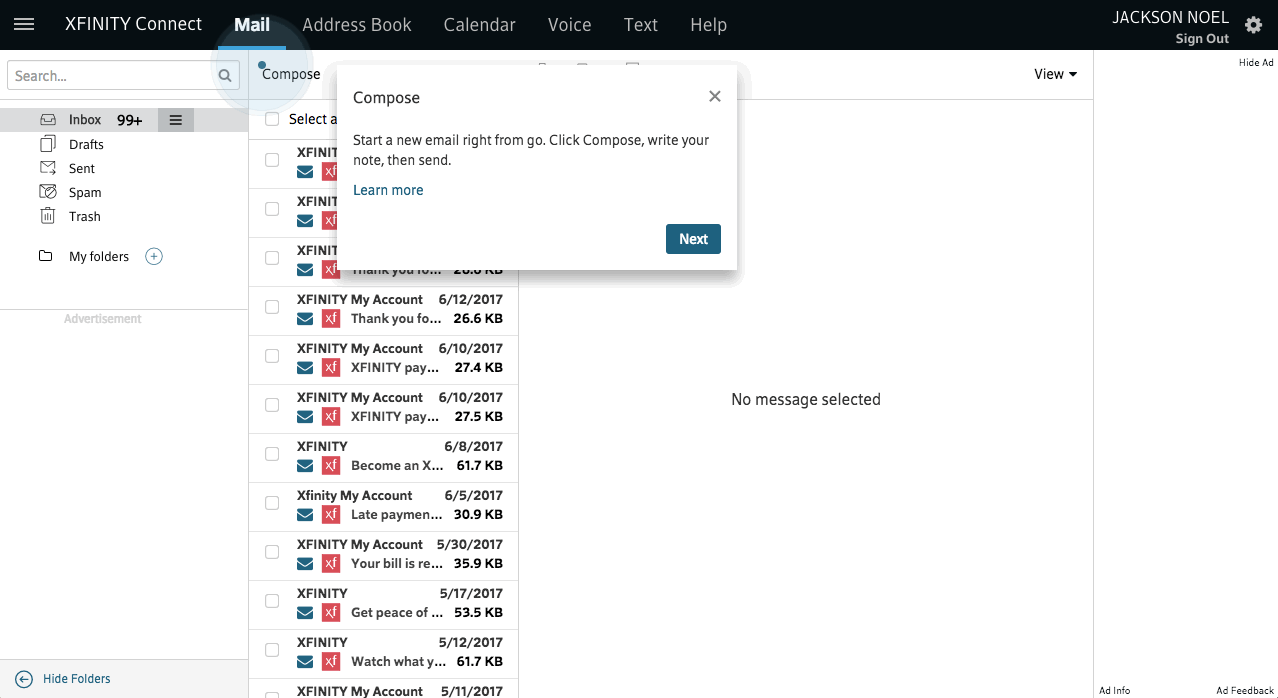Image resolution: width=1278 pixels, height=698 pixels.
Task: Open the Address Book tab
Action: click(x=357, y=25)
